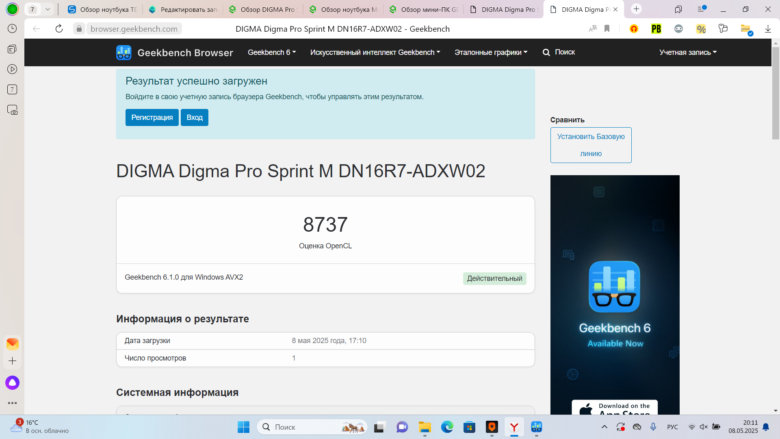This screenshot has width=780, height=439.
Task: Open the percent discount extension icon
Action: [x=701, y=29]
